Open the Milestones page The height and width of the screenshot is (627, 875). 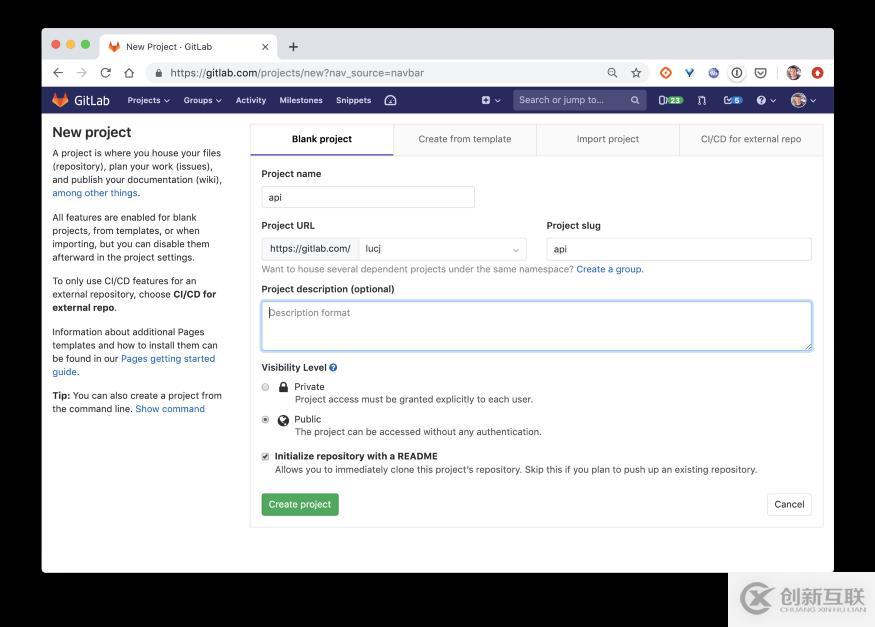301,100
